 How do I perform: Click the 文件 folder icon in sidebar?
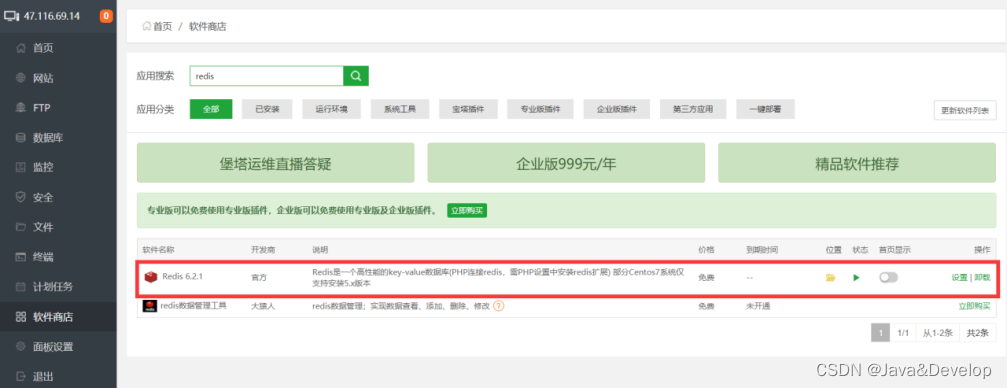point(21,227)
